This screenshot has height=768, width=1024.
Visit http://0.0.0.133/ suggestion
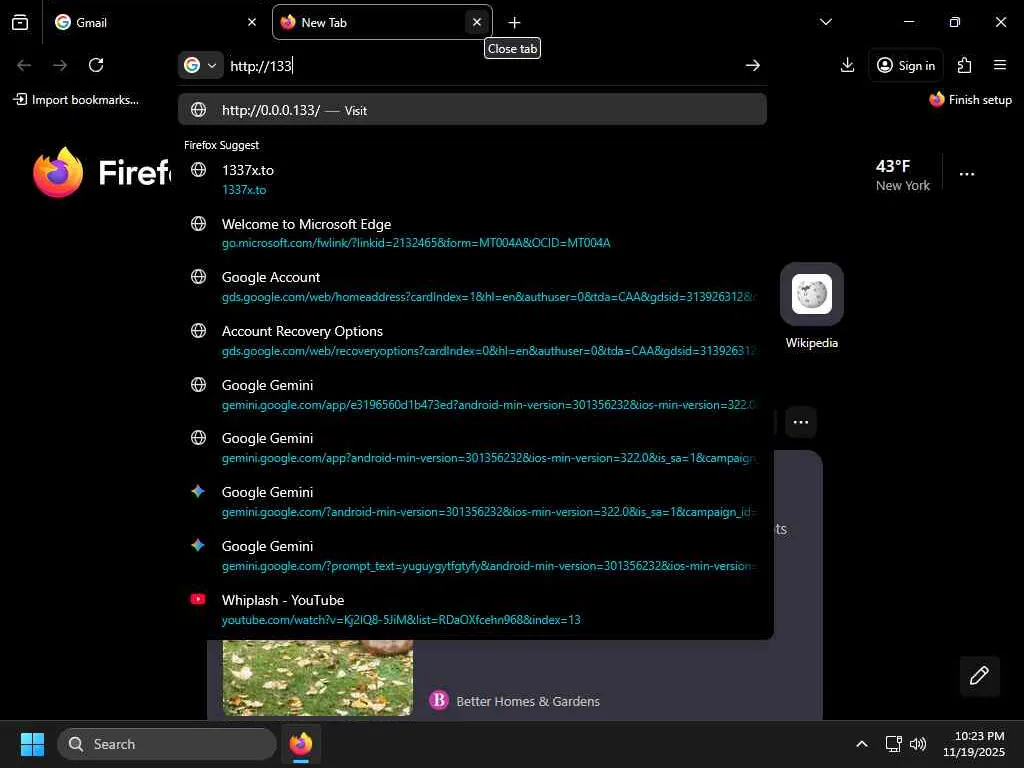[x=472, y=110]
